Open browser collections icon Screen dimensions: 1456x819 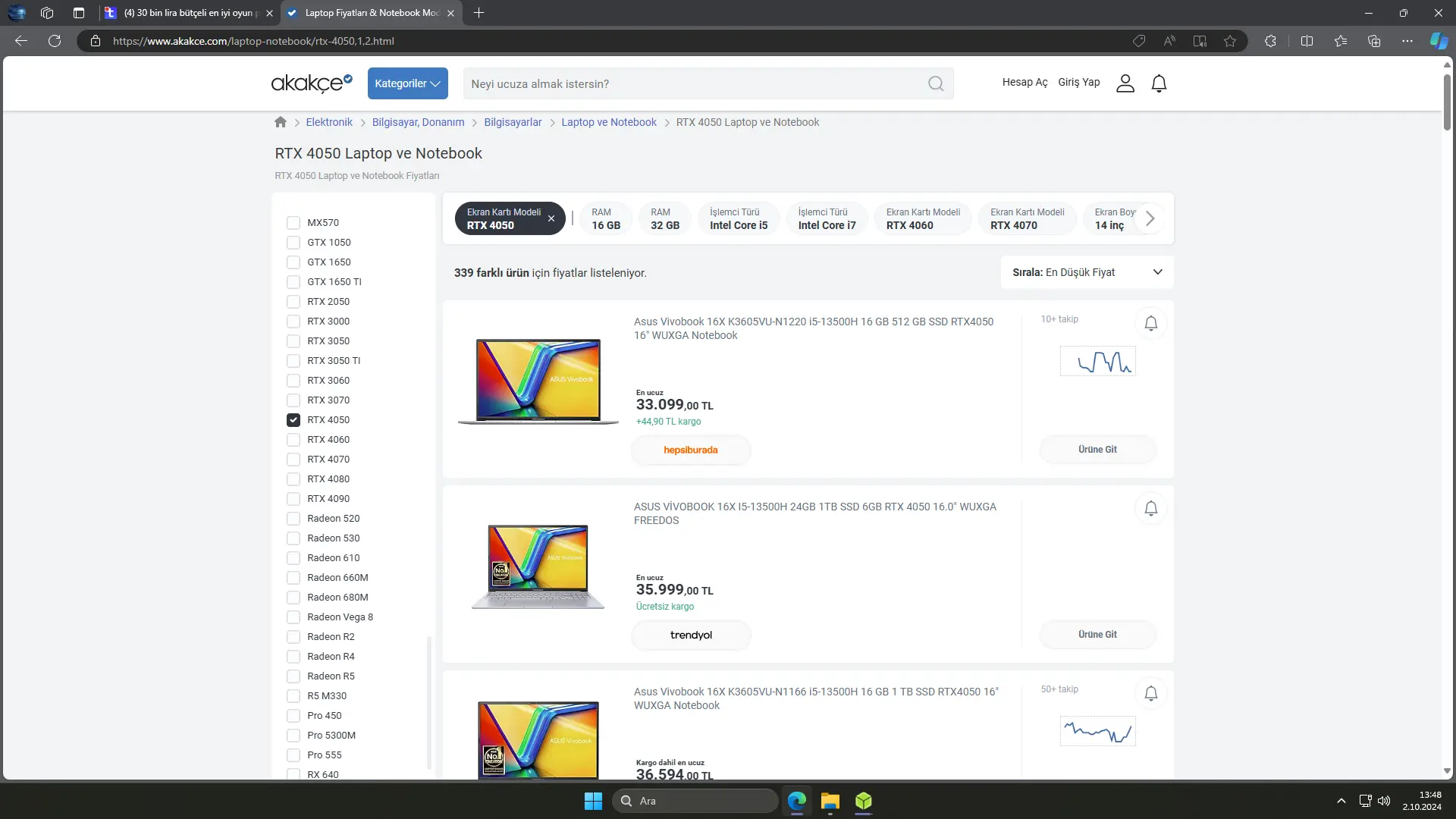(1374, 41)
